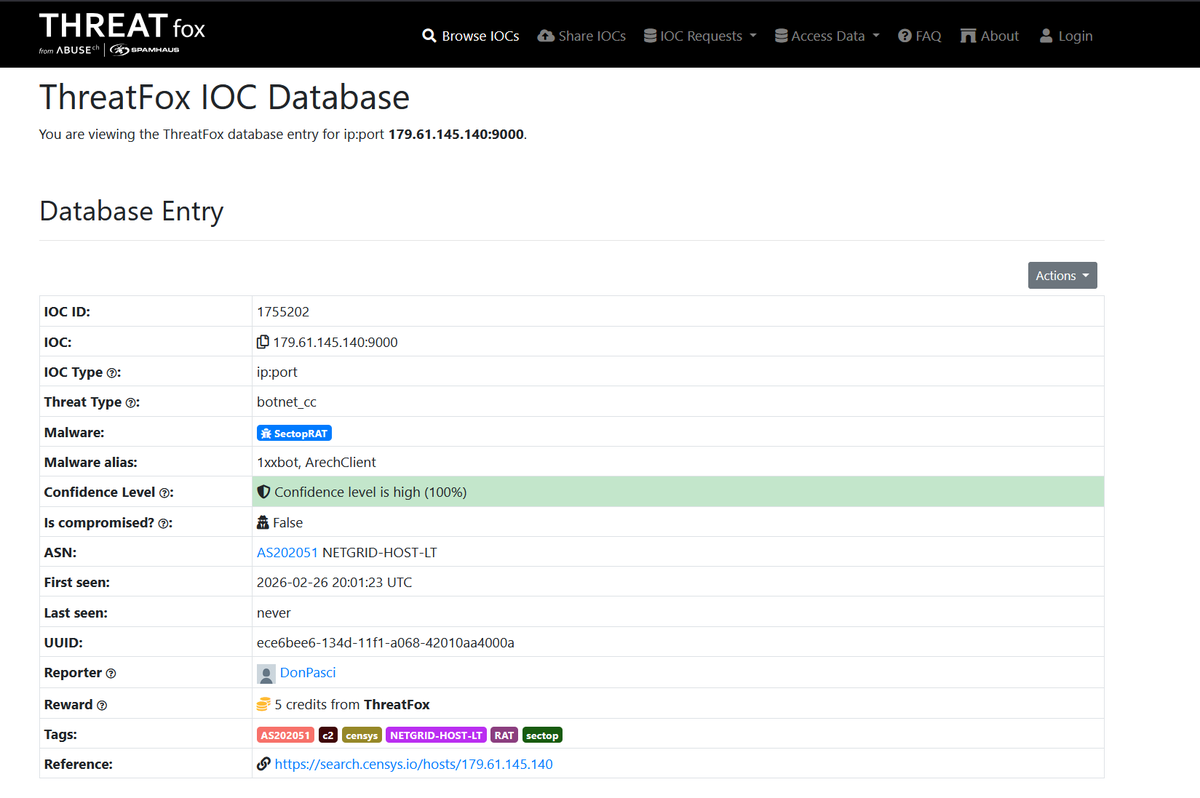The height and width of the screenshot is (798, 1200).
Task: Click the user icon beside Login
Action: coord(1046,36)
